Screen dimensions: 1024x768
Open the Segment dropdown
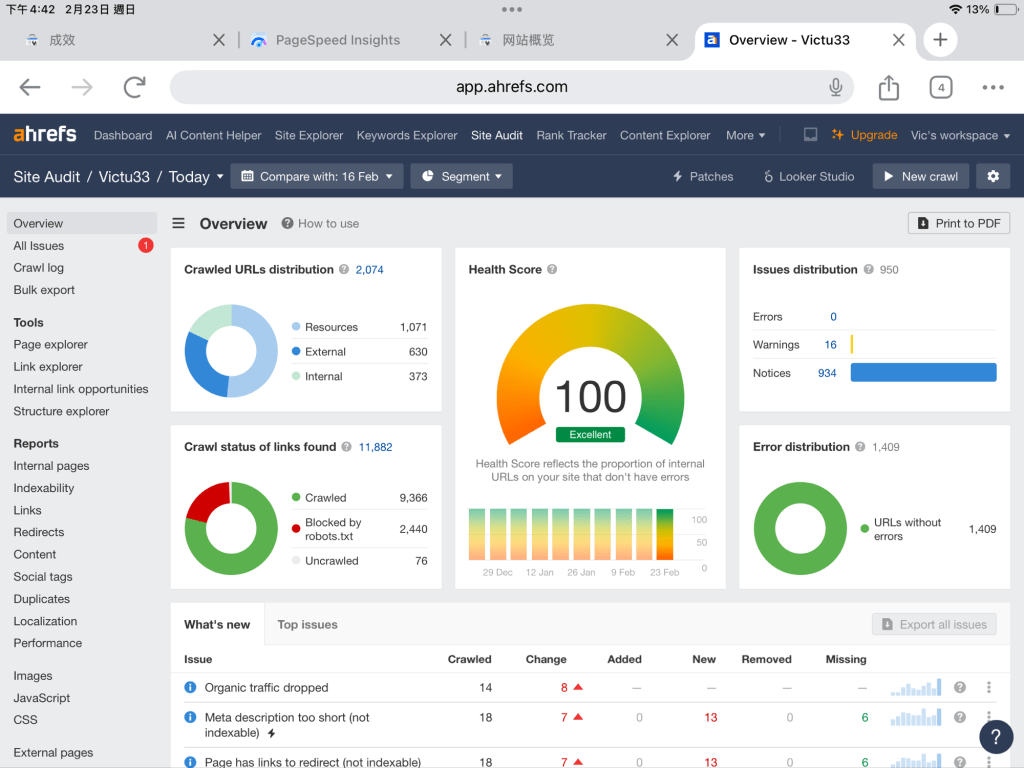coord(461,176)
